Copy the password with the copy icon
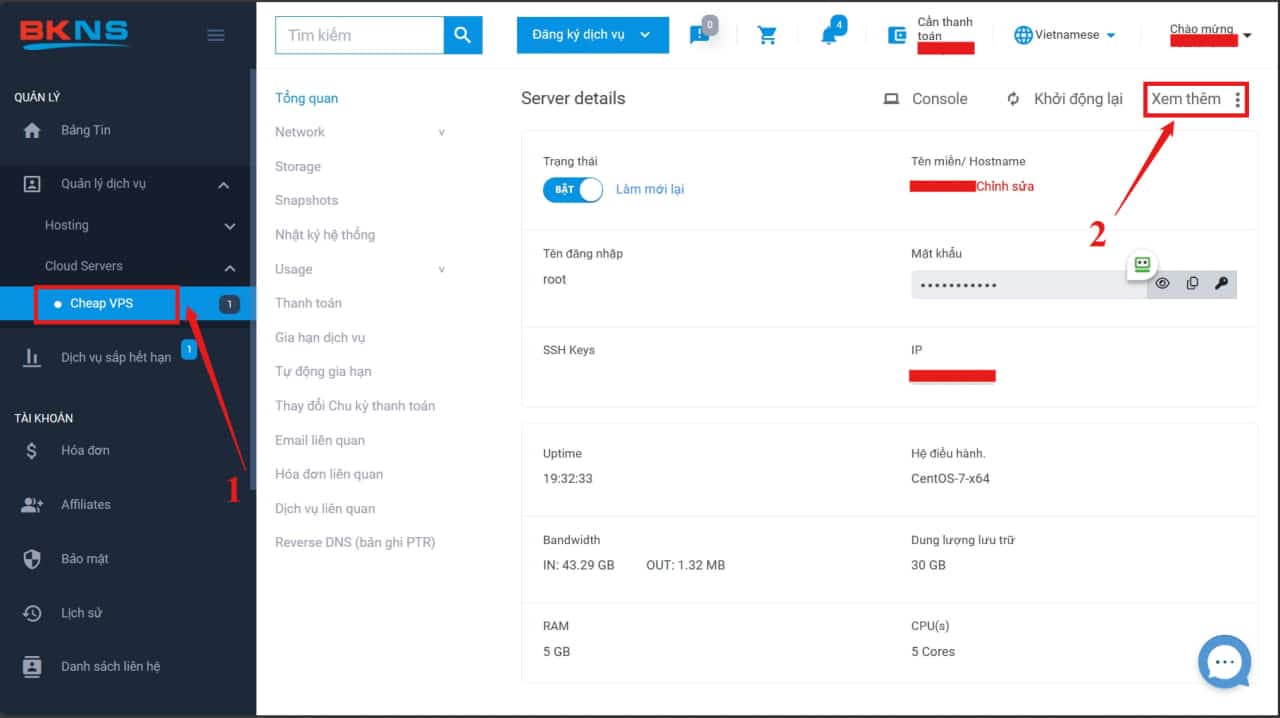 click(1192, 284)
